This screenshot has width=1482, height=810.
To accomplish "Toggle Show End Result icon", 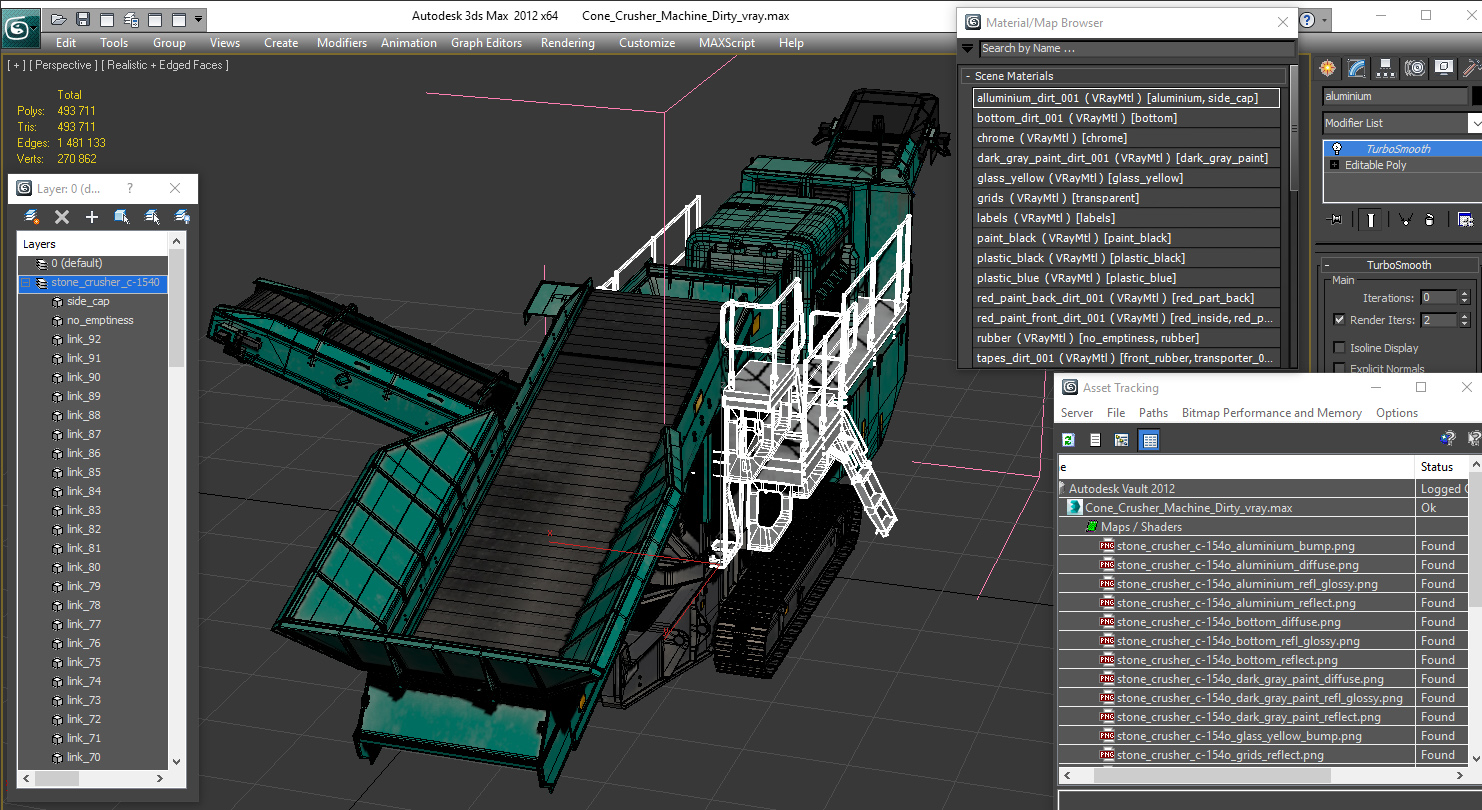I will (x=1370, y=219).
